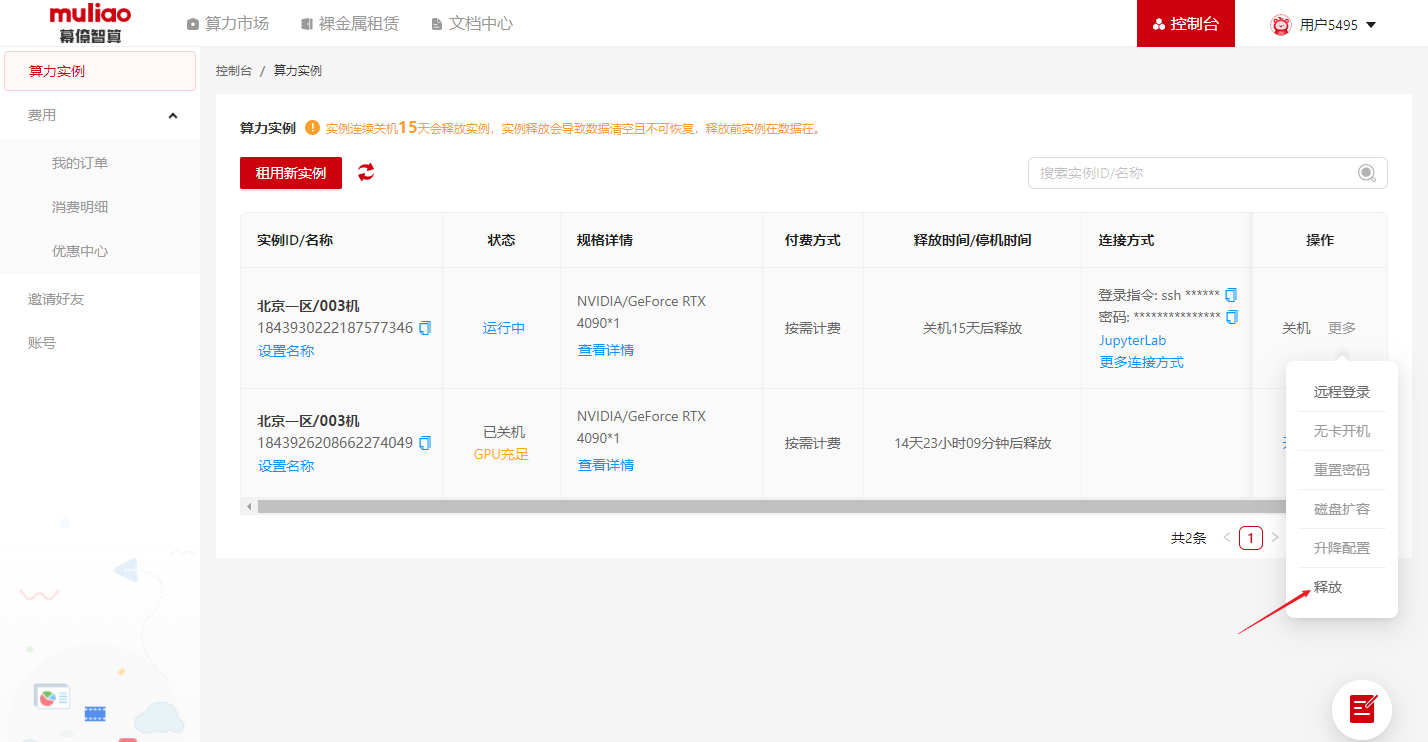Copy the instance password
The image size is (1428, 742).
point(1231,317)
